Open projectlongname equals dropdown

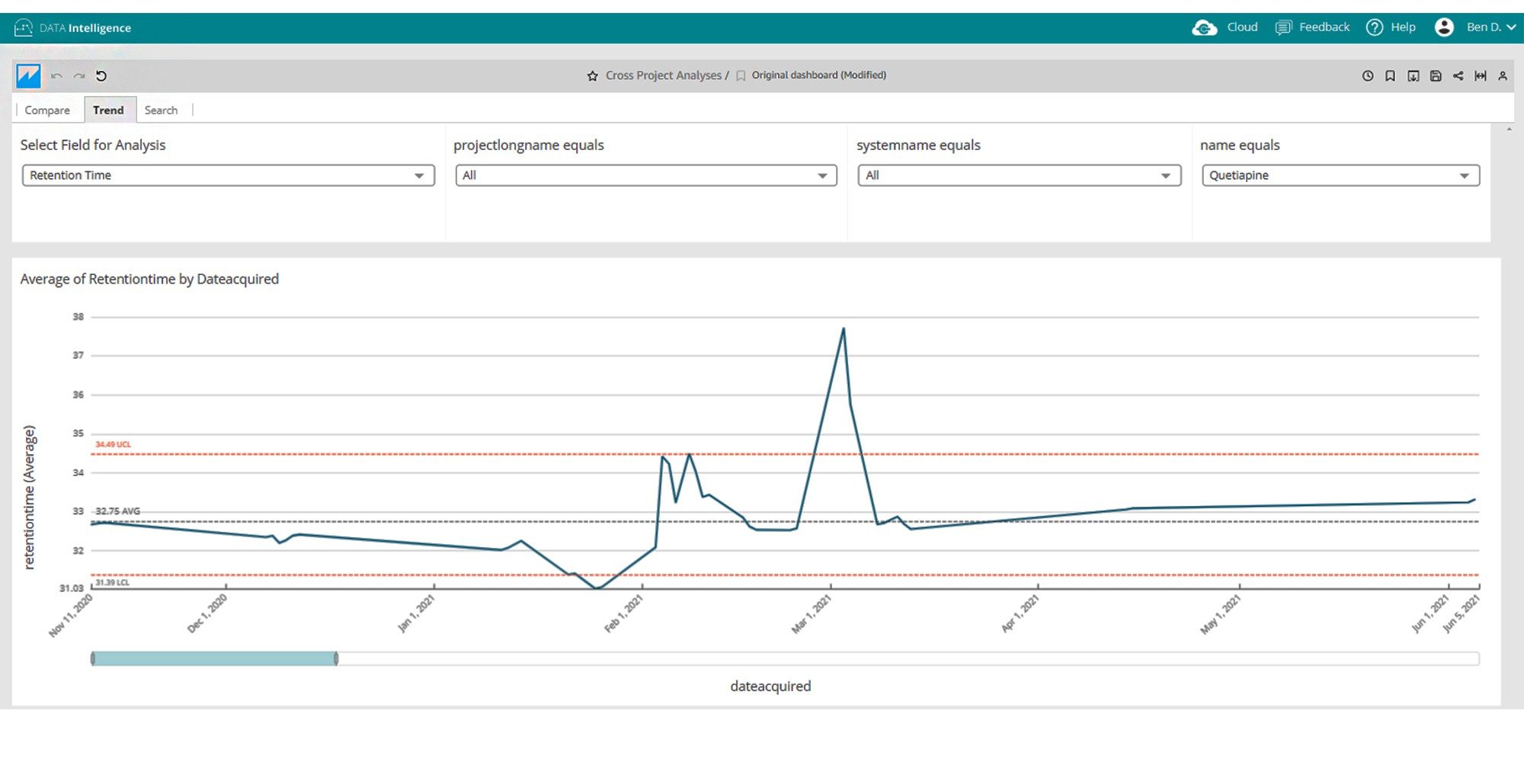click(646, 176)
